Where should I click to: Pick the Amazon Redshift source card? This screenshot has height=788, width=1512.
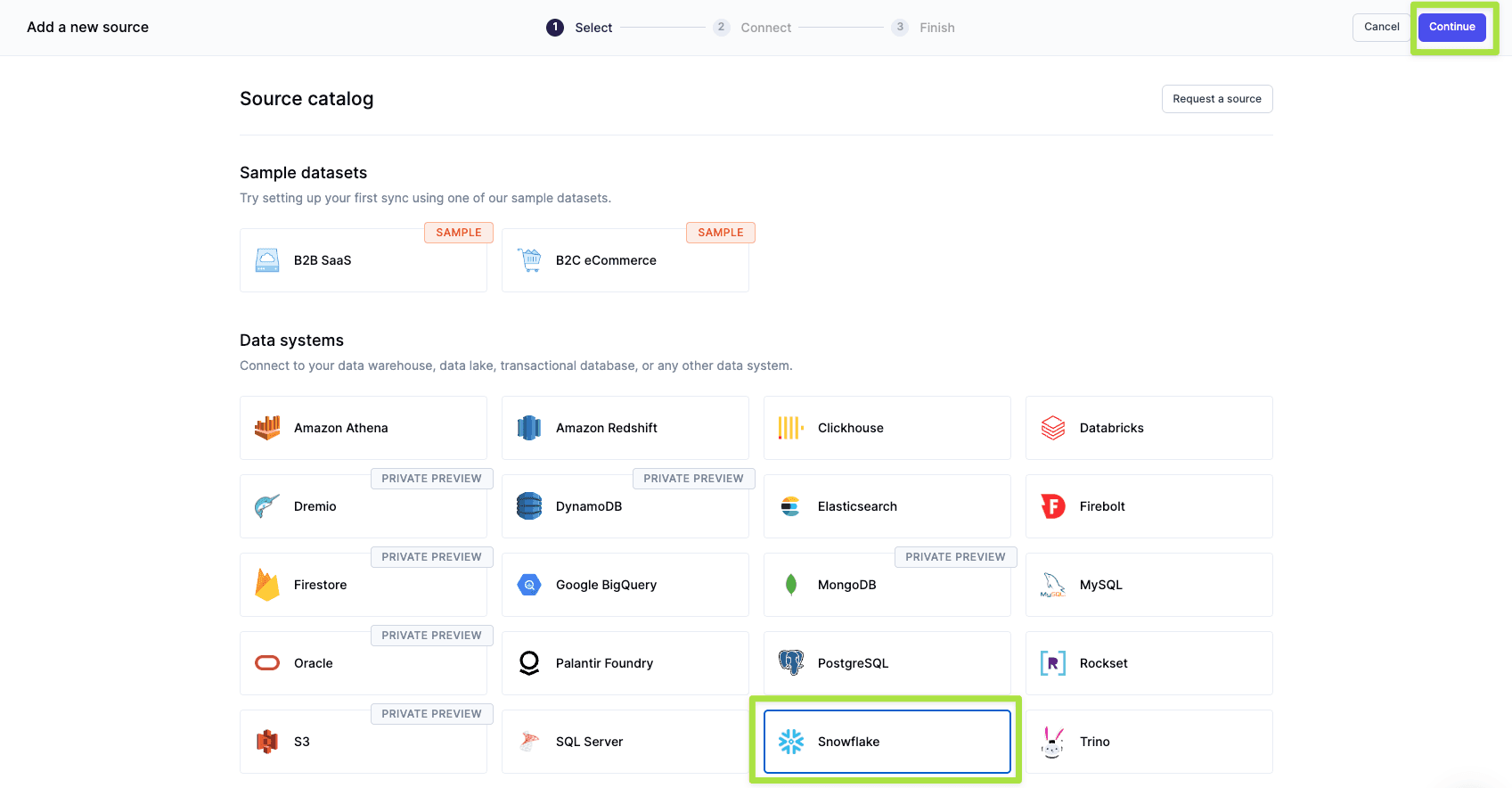625,428
